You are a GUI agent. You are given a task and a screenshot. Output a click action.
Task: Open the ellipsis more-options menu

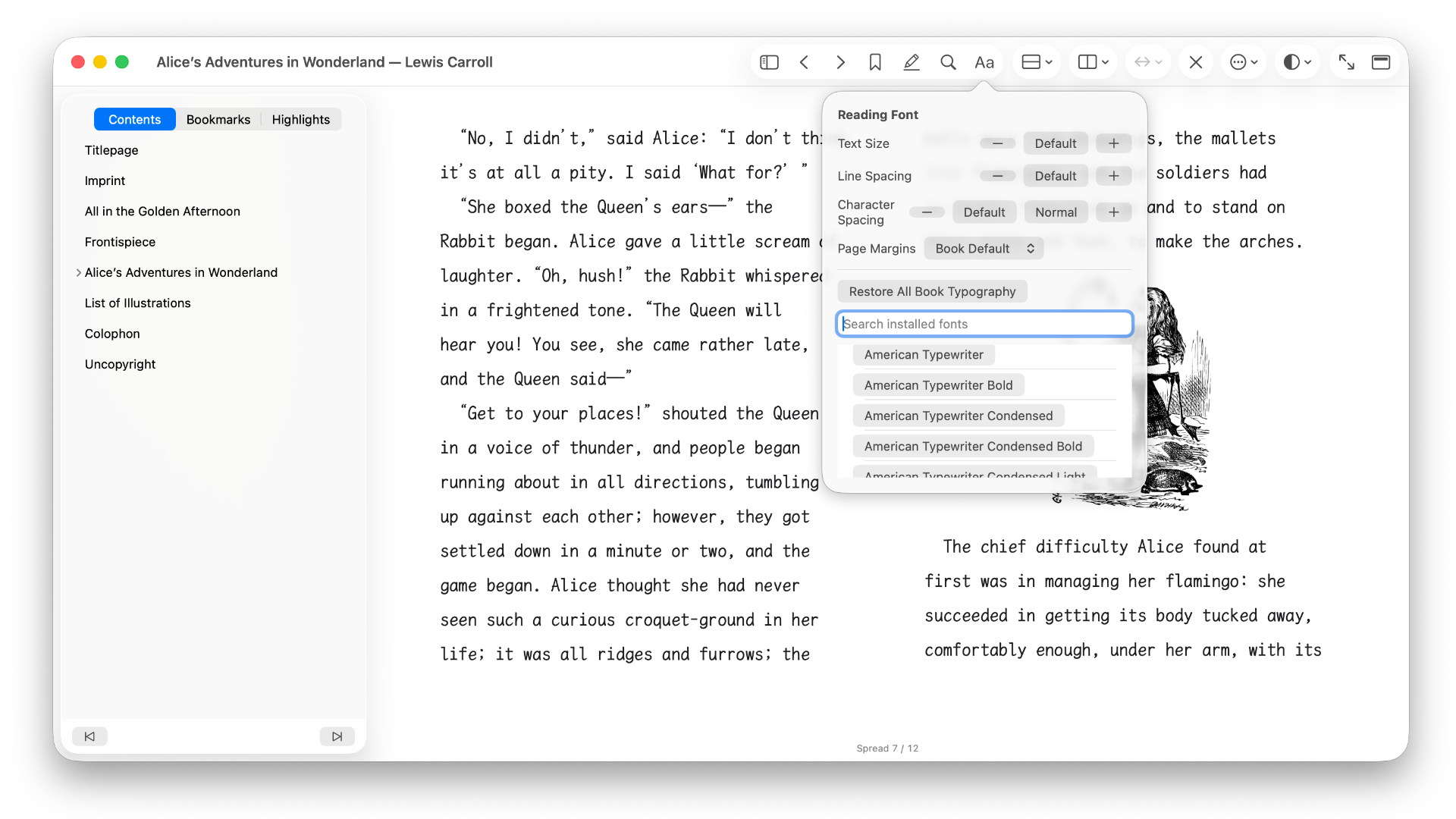tap(1244, 62)
